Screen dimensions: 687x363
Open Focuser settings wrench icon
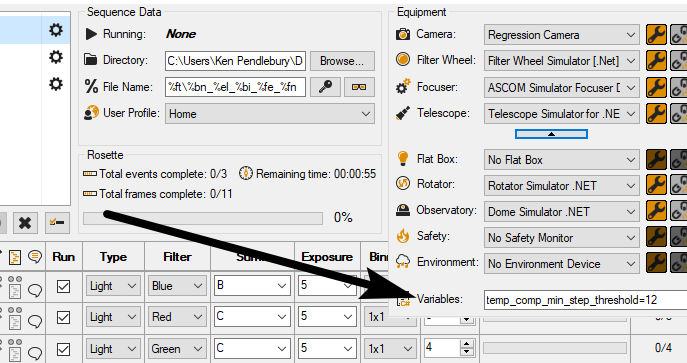pyautogui.click(x=656, y=87)
